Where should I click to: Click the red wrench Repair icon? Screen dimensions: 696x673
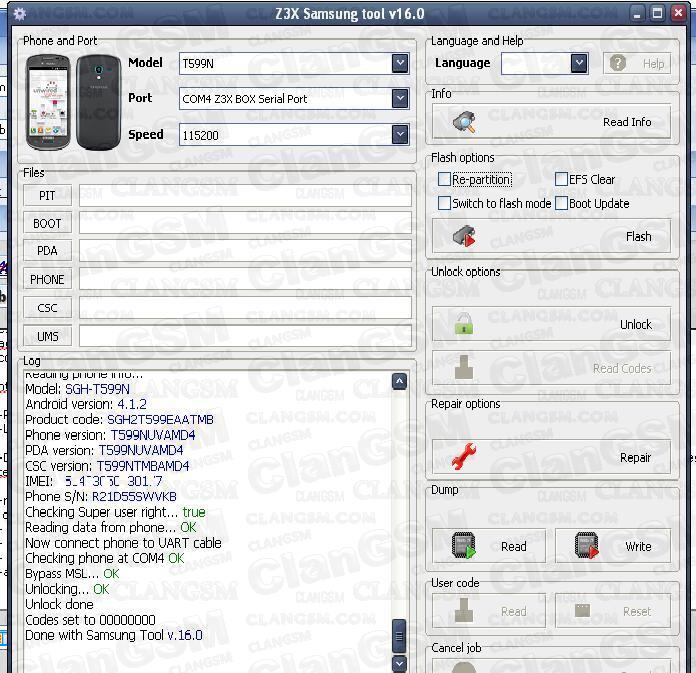464,456
